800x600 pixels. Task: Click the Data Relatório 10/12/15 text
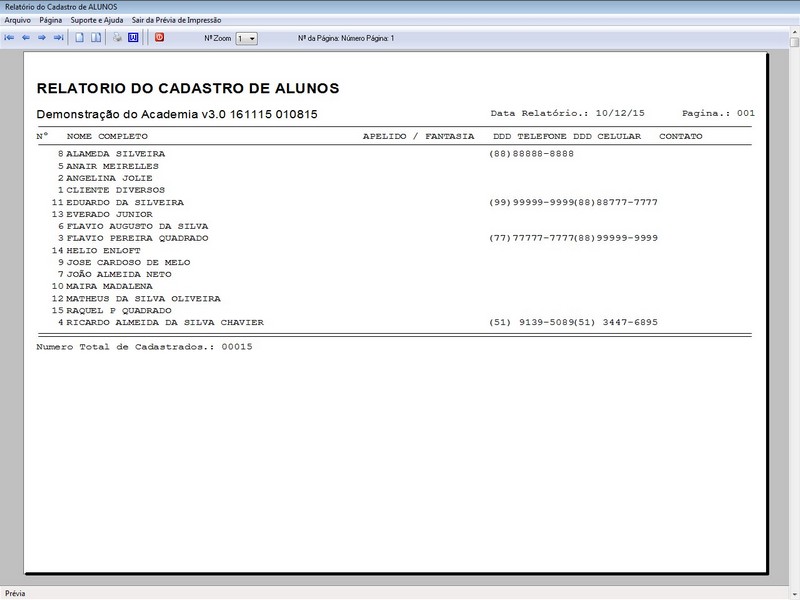point(567,113)
